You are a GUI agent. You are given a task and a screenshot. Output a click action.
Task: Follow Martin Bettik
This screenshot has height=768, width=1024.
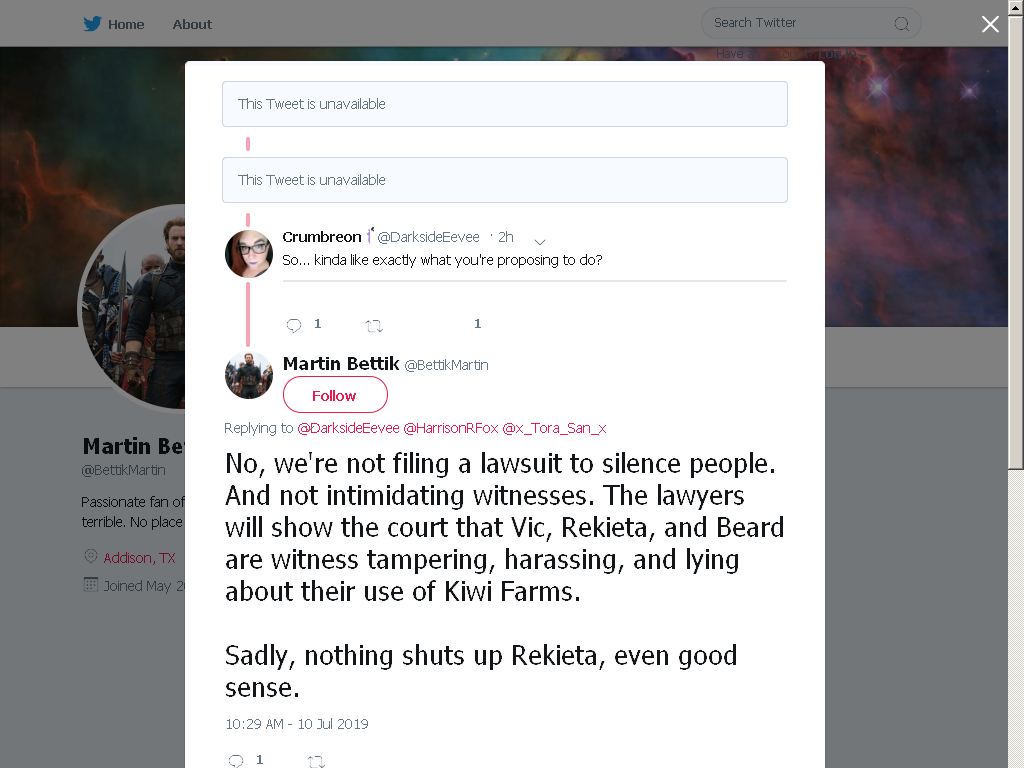point(335,395)
